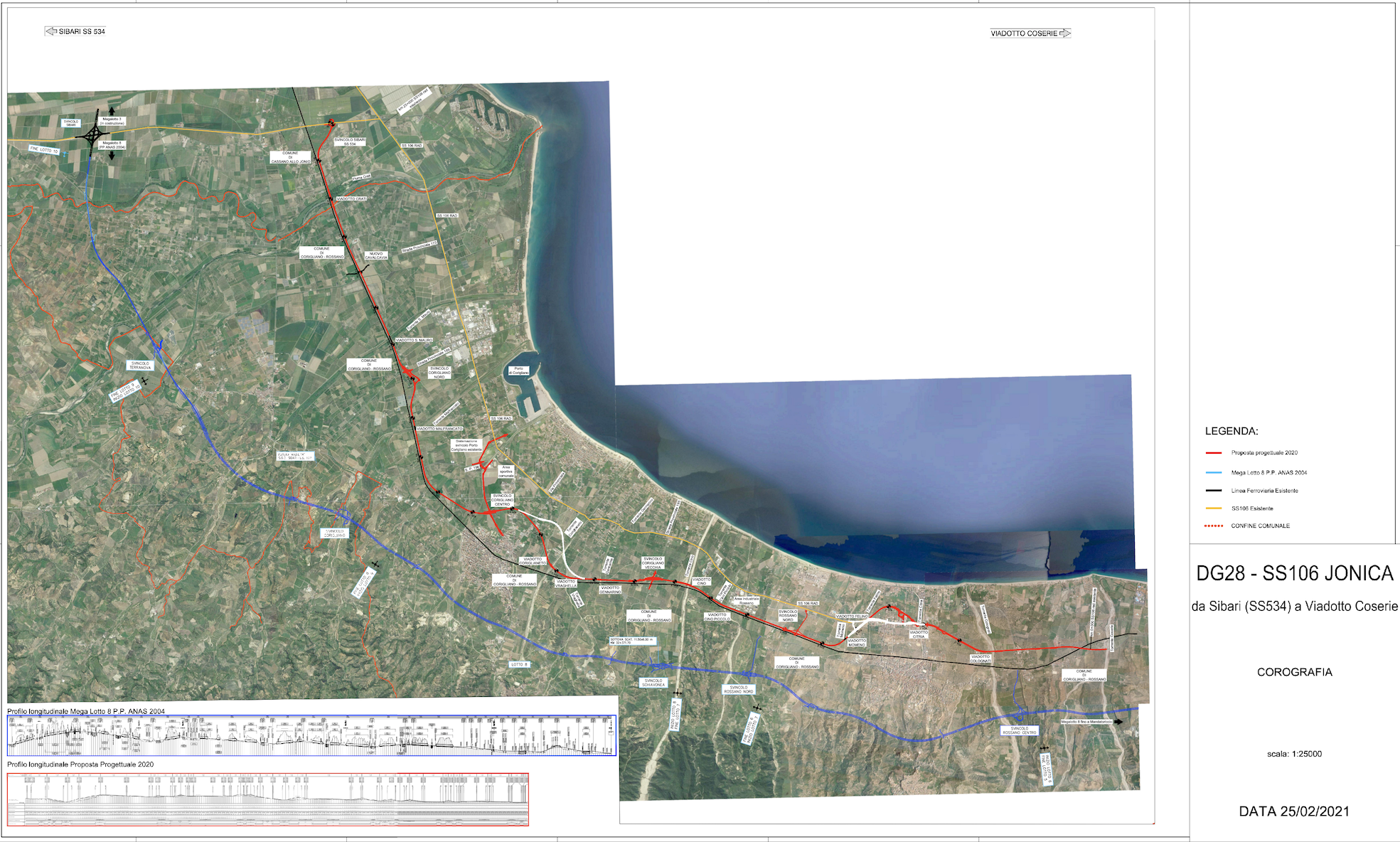1400x842 pixels.
Task: Click the red Svincolo Corigliano Vecchia junction
Action: pos(653,580)
